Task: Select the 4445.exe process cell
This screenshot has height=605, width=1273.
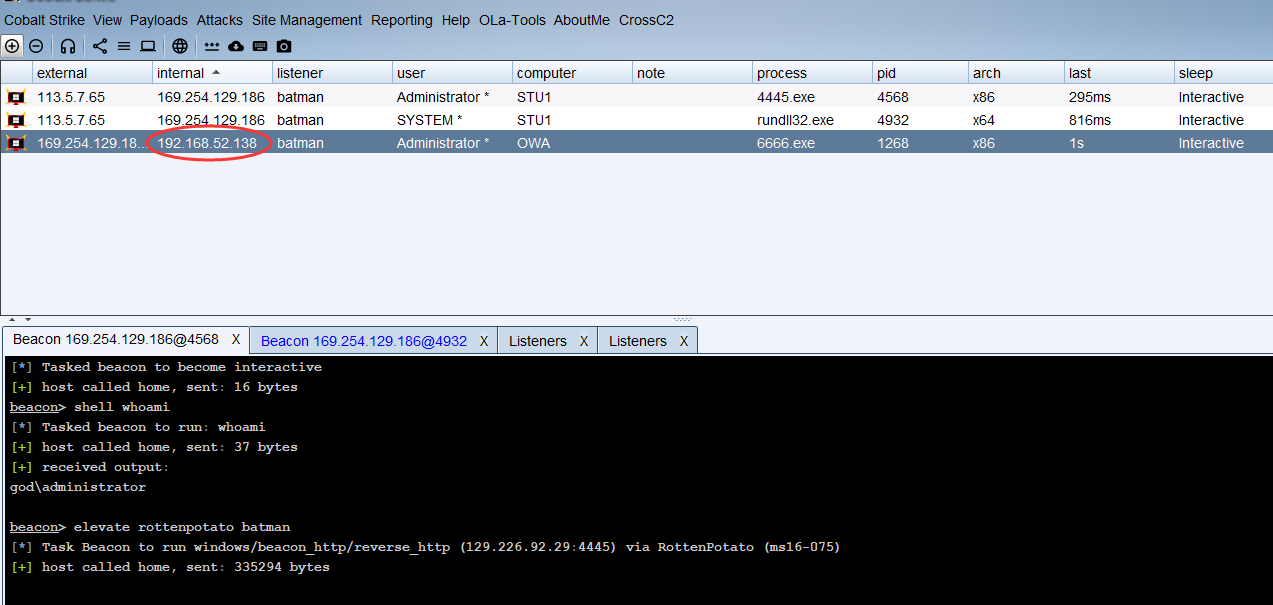Action: pos(812,97)
